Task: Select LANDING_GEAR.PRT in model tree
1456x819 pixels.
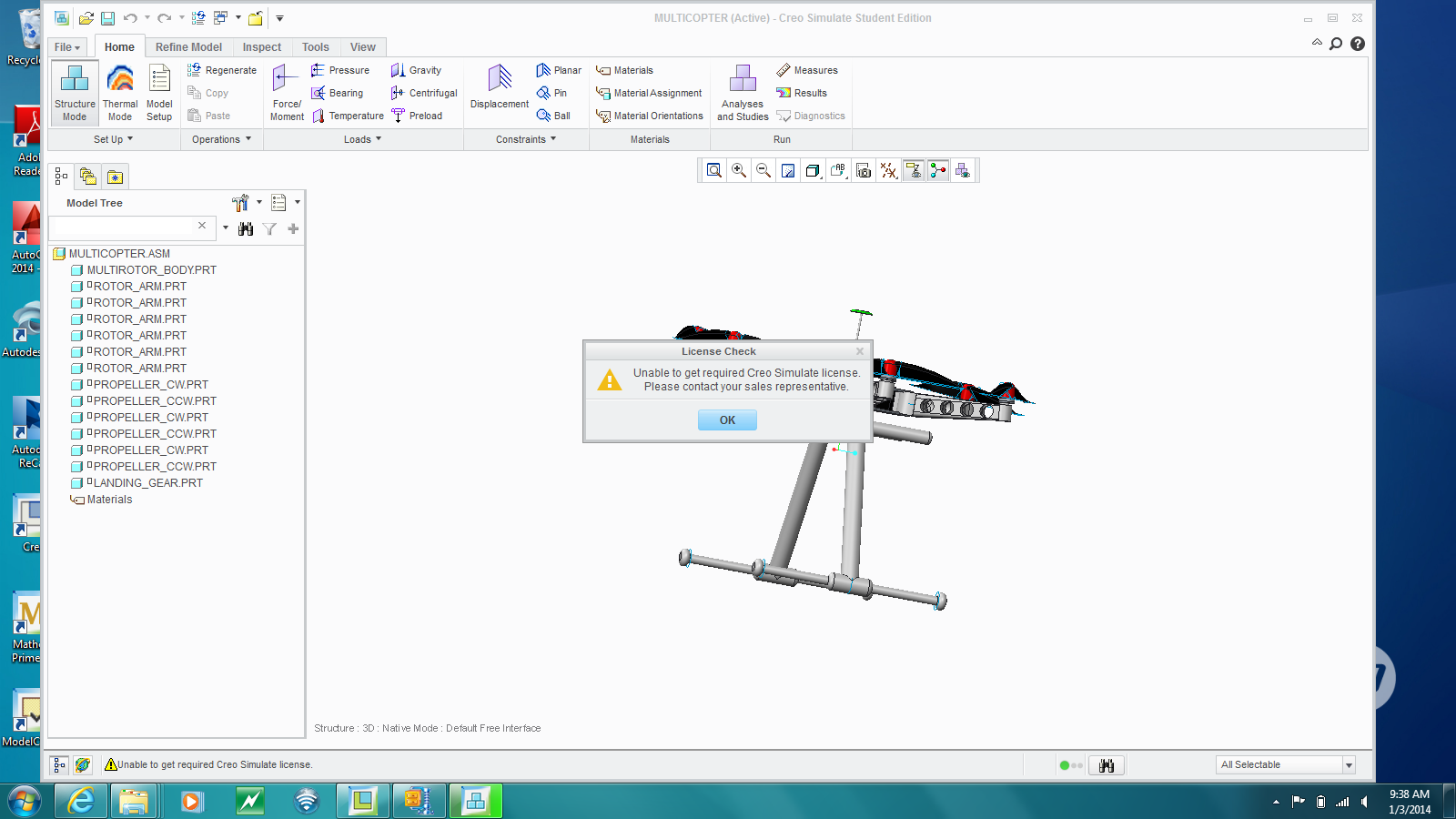Action: tap(136, 483)
